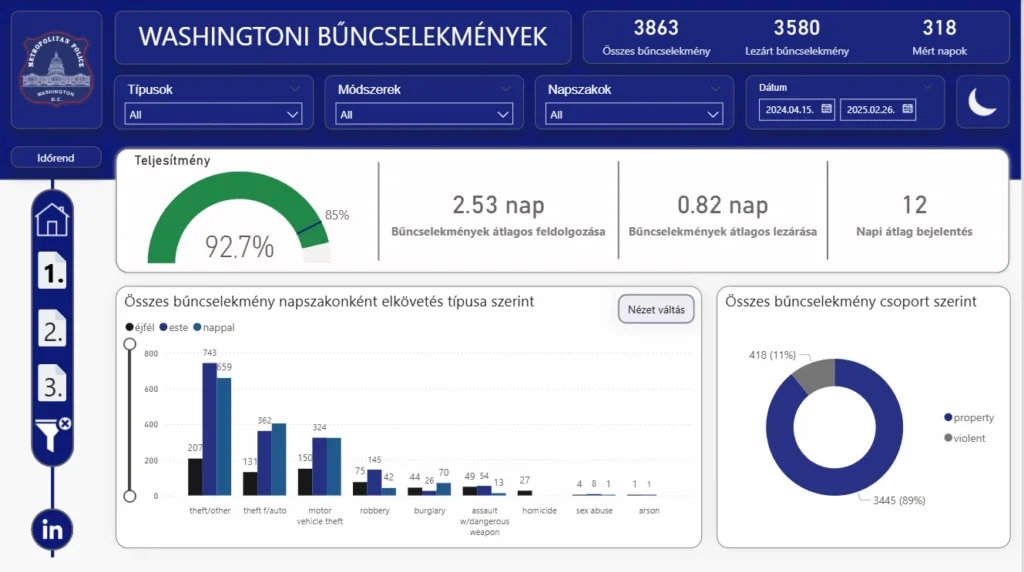
Task: Click the start date input field
Action: (788, 109)
